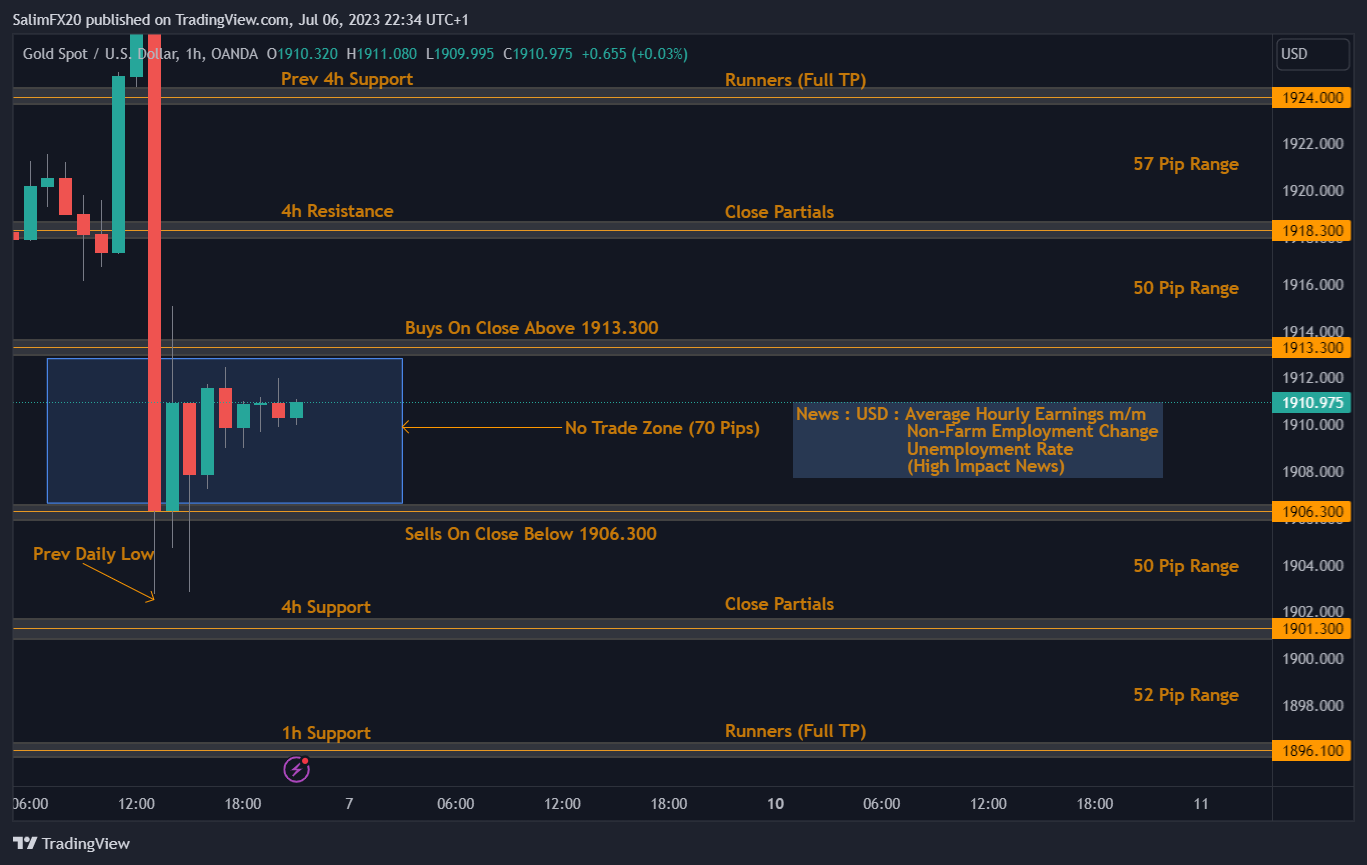Open the USD currency selector
This screenshot has height=865, width=1367.
pyautogui.click(x=1312, y=54)
